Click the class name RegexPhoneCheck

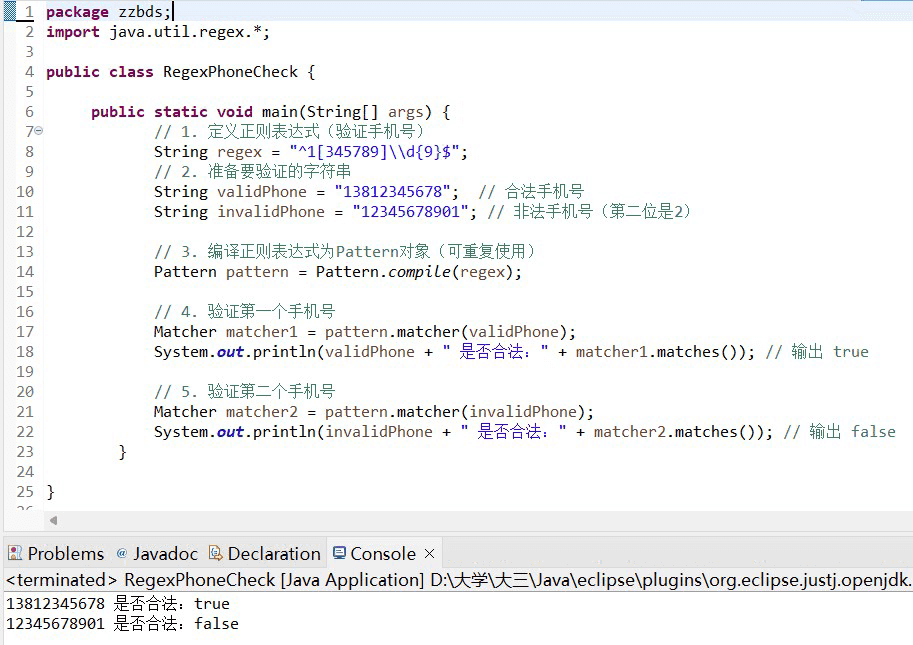(x=231, y=72)
